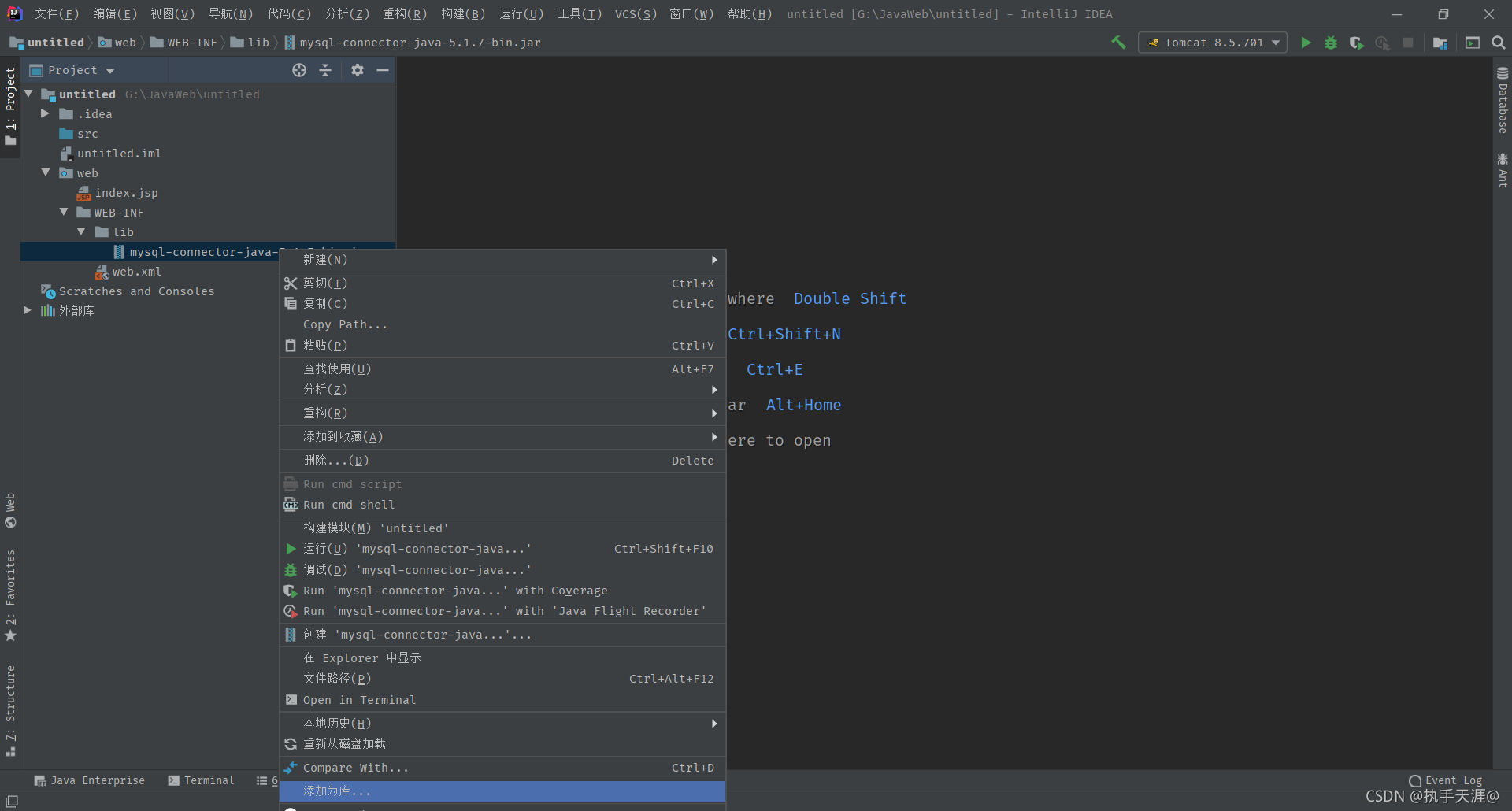
Task: Click the WEB-INF breadcrumb in navigation bar
Action: [183, 43]
